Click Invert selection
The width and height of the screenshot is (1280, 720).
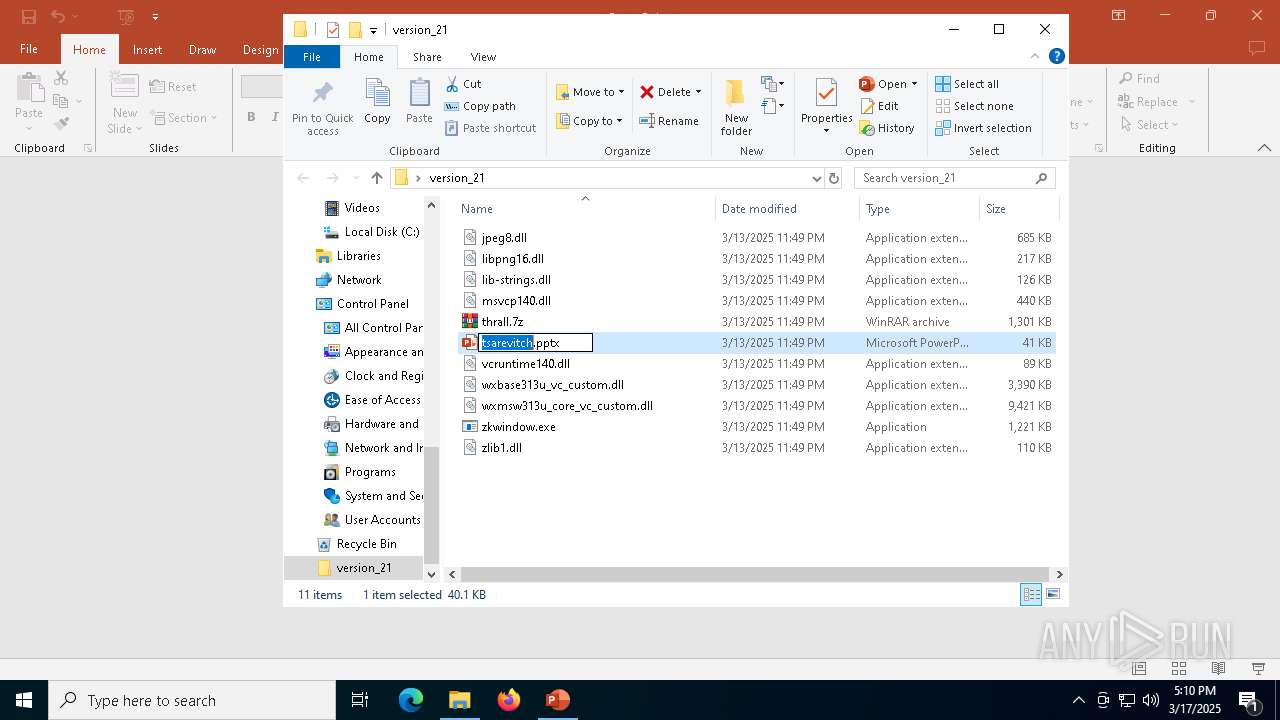pyautogui.click(x=983, y=128)
